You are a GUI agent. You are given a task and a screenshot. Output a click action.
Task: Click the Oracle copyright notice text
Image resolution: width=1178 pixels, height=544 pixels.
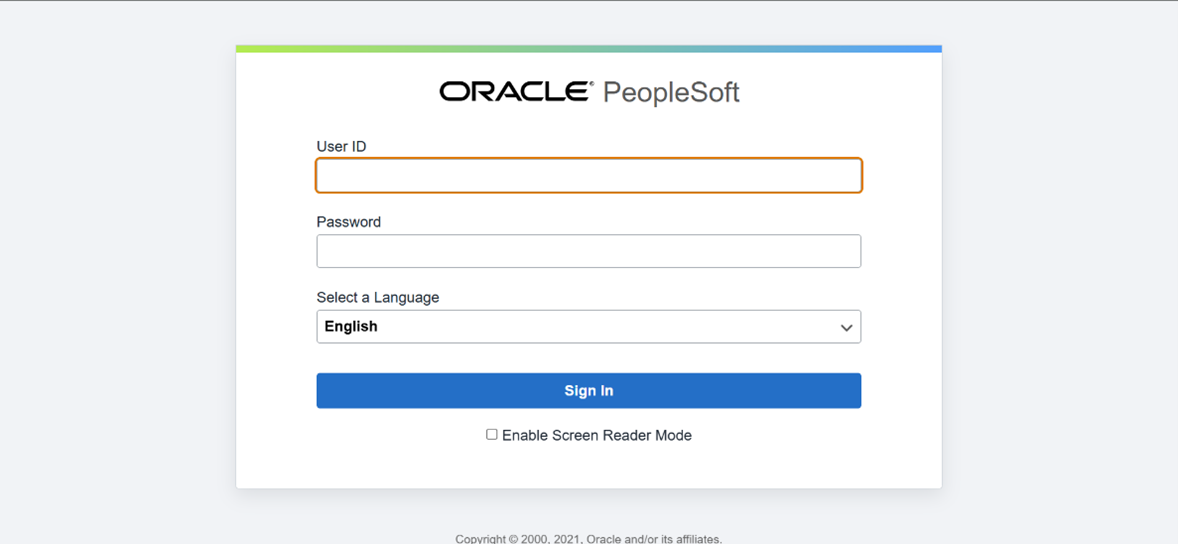588,538
